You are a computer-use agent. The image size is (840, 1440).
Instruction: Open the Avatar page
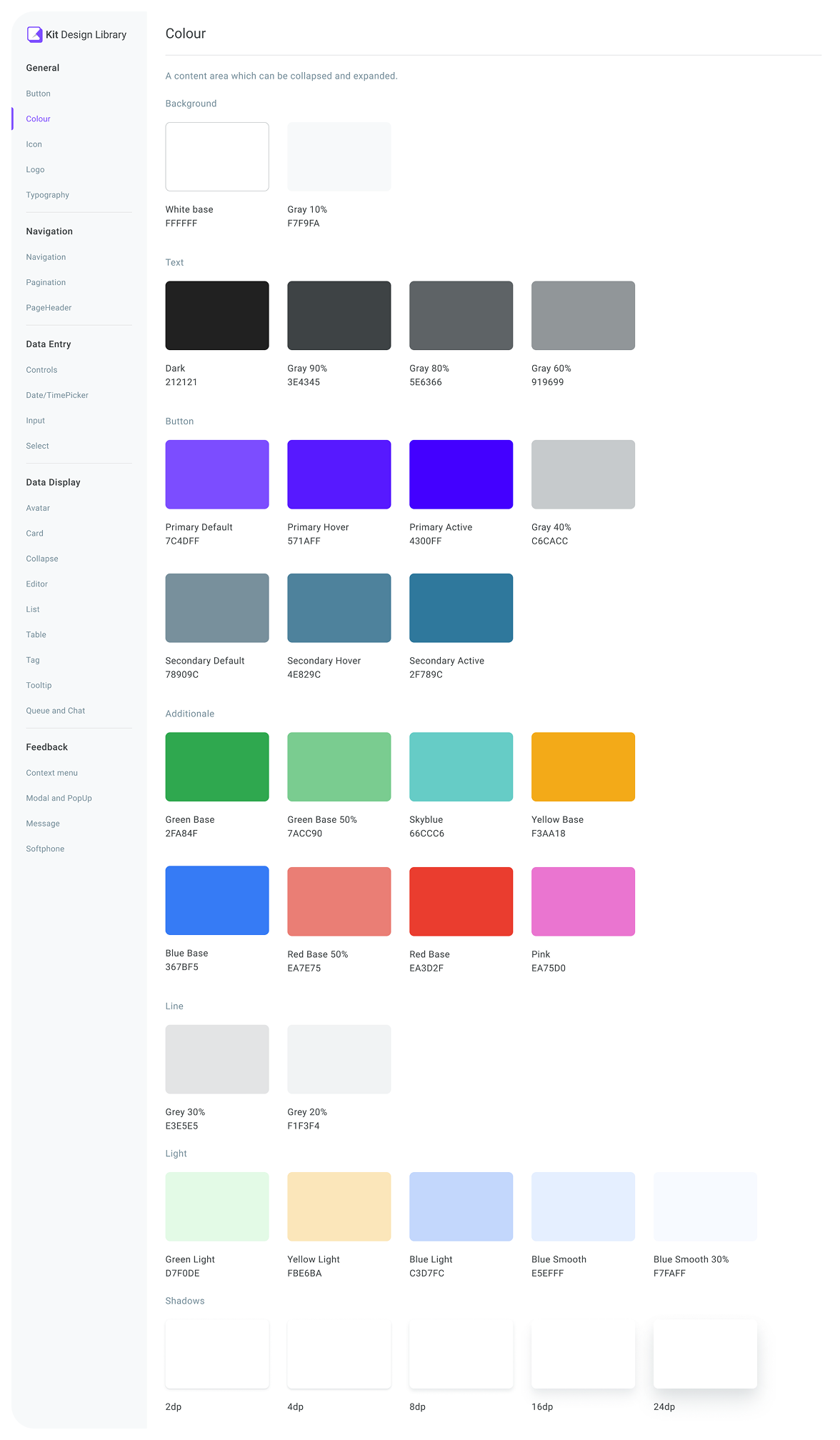(x=39, y=508)
